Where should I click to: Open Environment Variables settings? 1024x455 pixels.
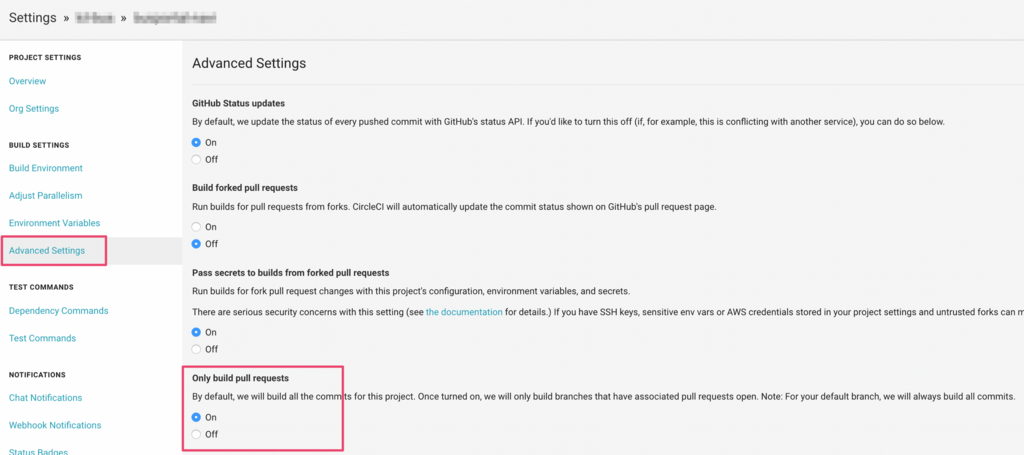pyautogui.click(x=54, y=223)
